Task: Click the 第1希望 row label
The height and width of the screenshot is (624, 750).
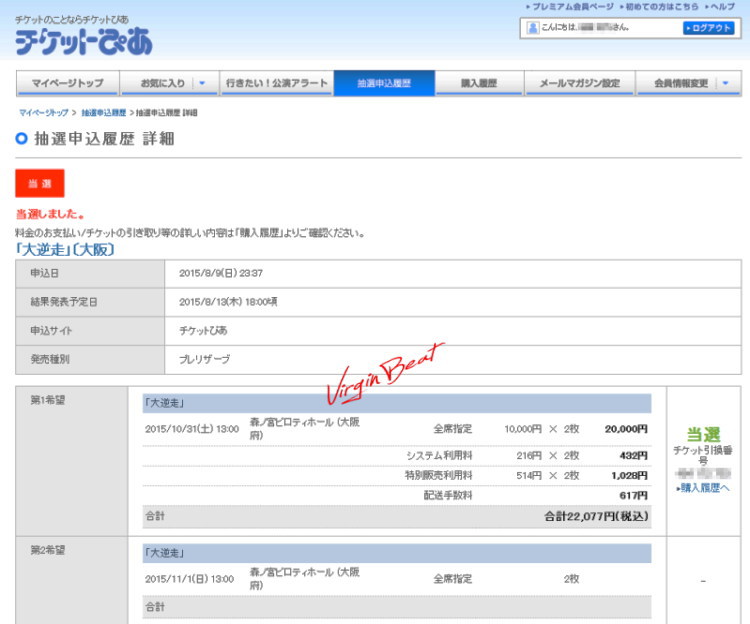Action: [x=48, y=400]
